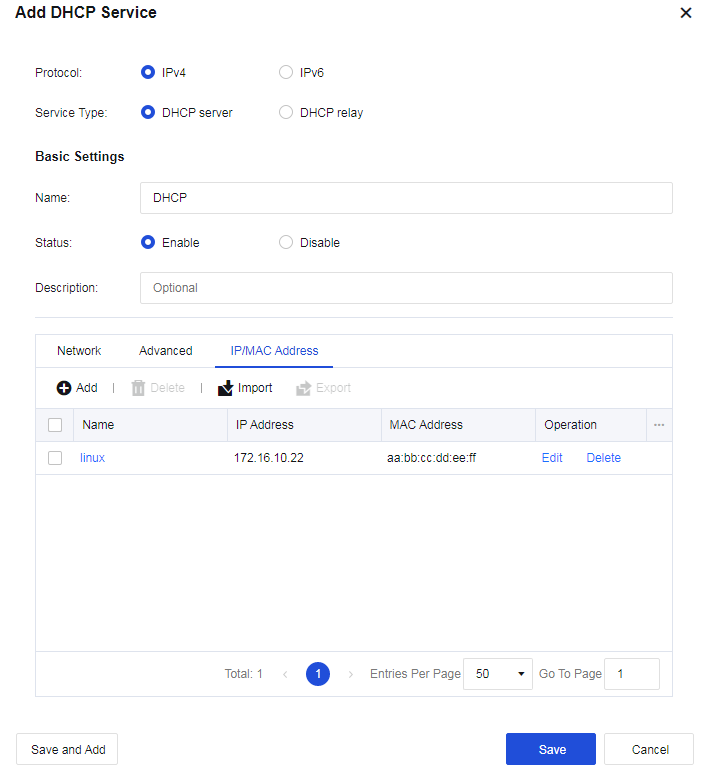This screenshot has height=774, width=702.
Task: Switch to the Network tab
Action: 79,351
